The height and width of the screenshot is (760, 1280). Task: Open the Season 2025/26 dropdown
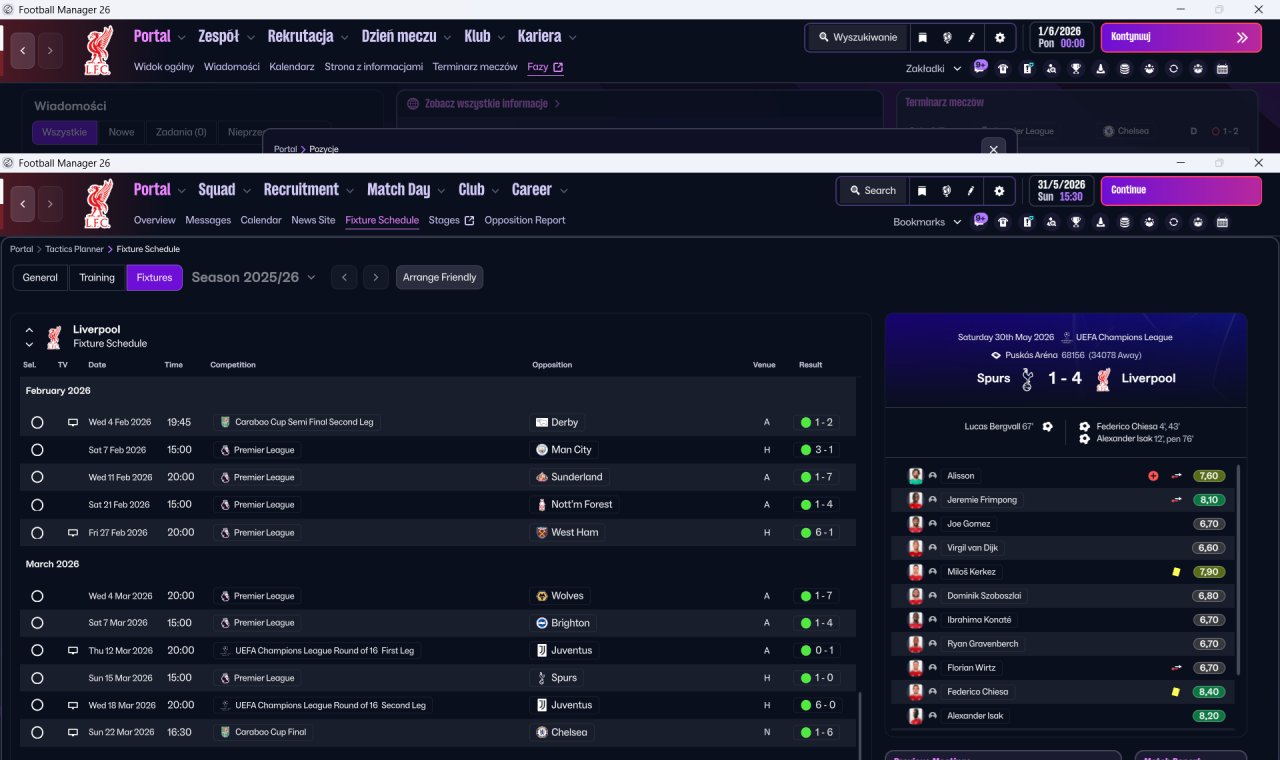pos(253,277)
